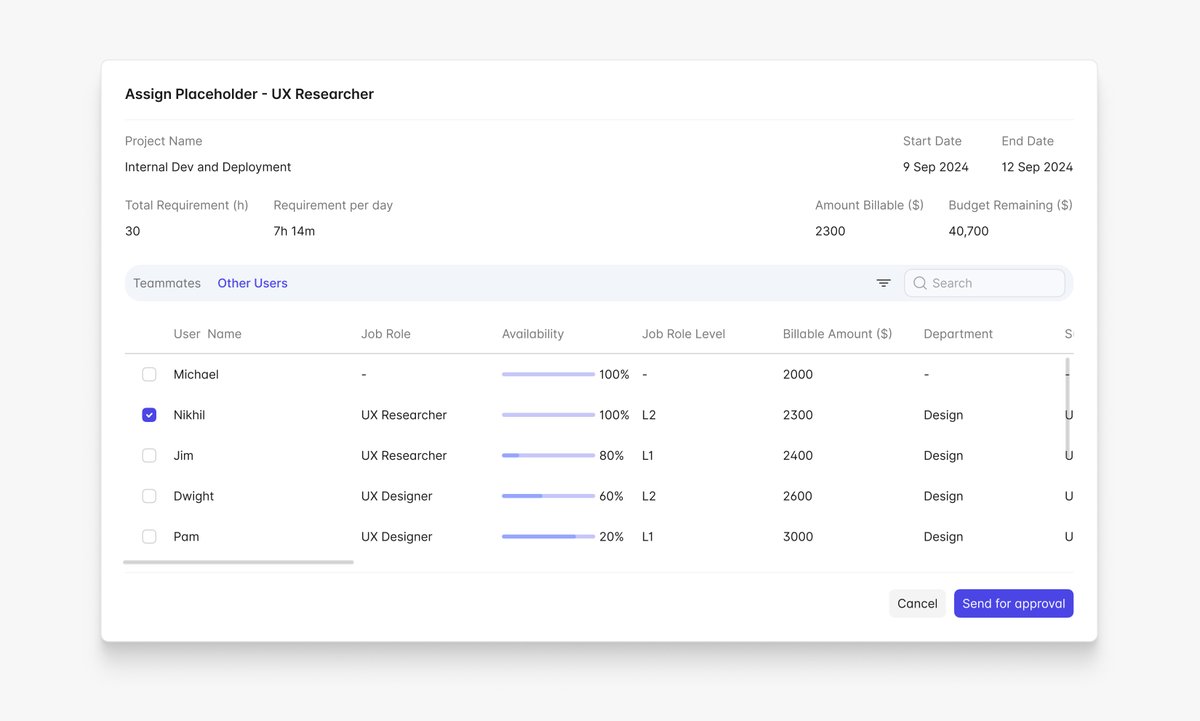This screenshot has height=721, width=1200.
Task: Focus the Search input field
Action: click(984, 283)
